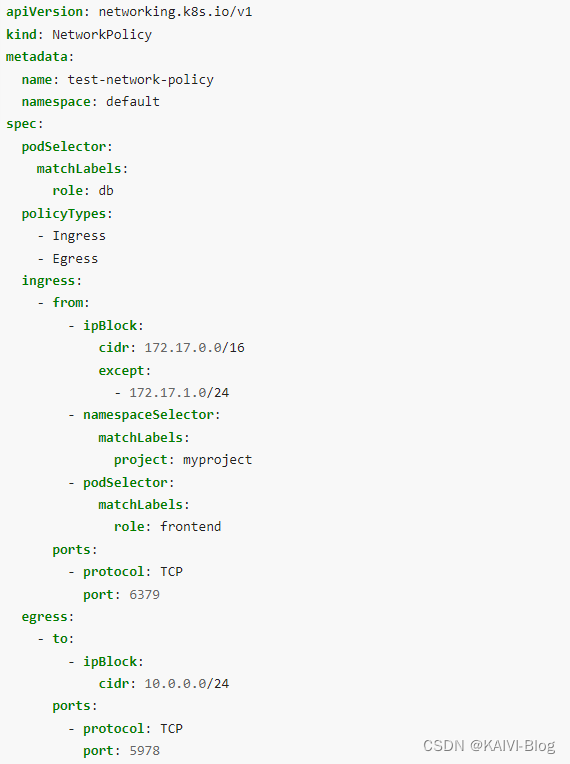Click the CSDN @KAIVI-Blog watermark
This screenshot has width=570, height=764.
click(489, 745)
